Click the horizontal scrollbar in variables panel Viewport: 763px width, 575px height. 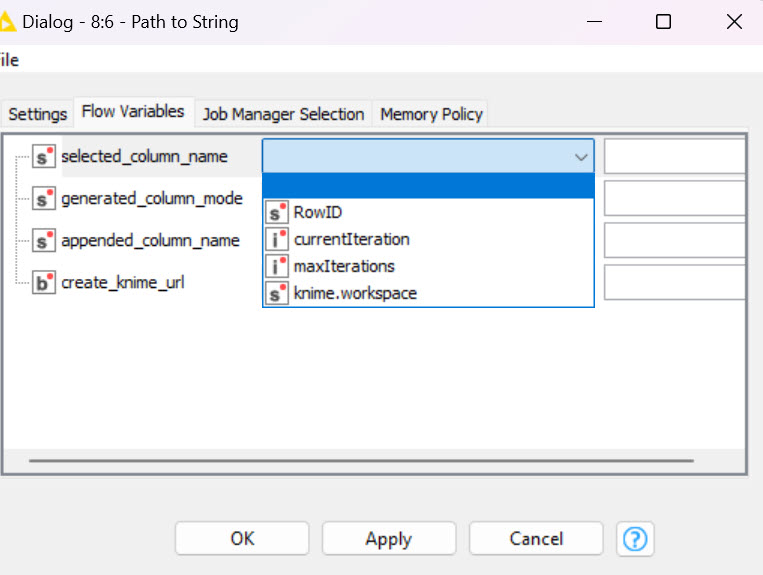361,460
